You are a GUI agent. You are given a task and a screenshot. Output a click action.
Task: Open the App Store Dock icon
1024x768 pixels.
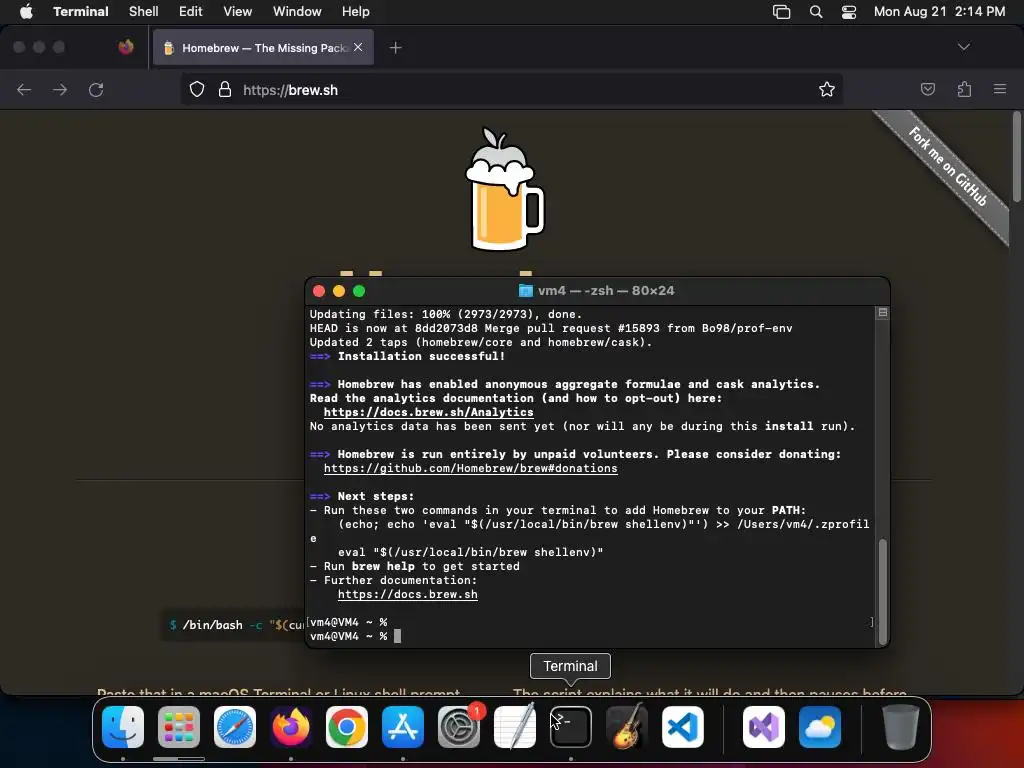(x=403, y=727)
